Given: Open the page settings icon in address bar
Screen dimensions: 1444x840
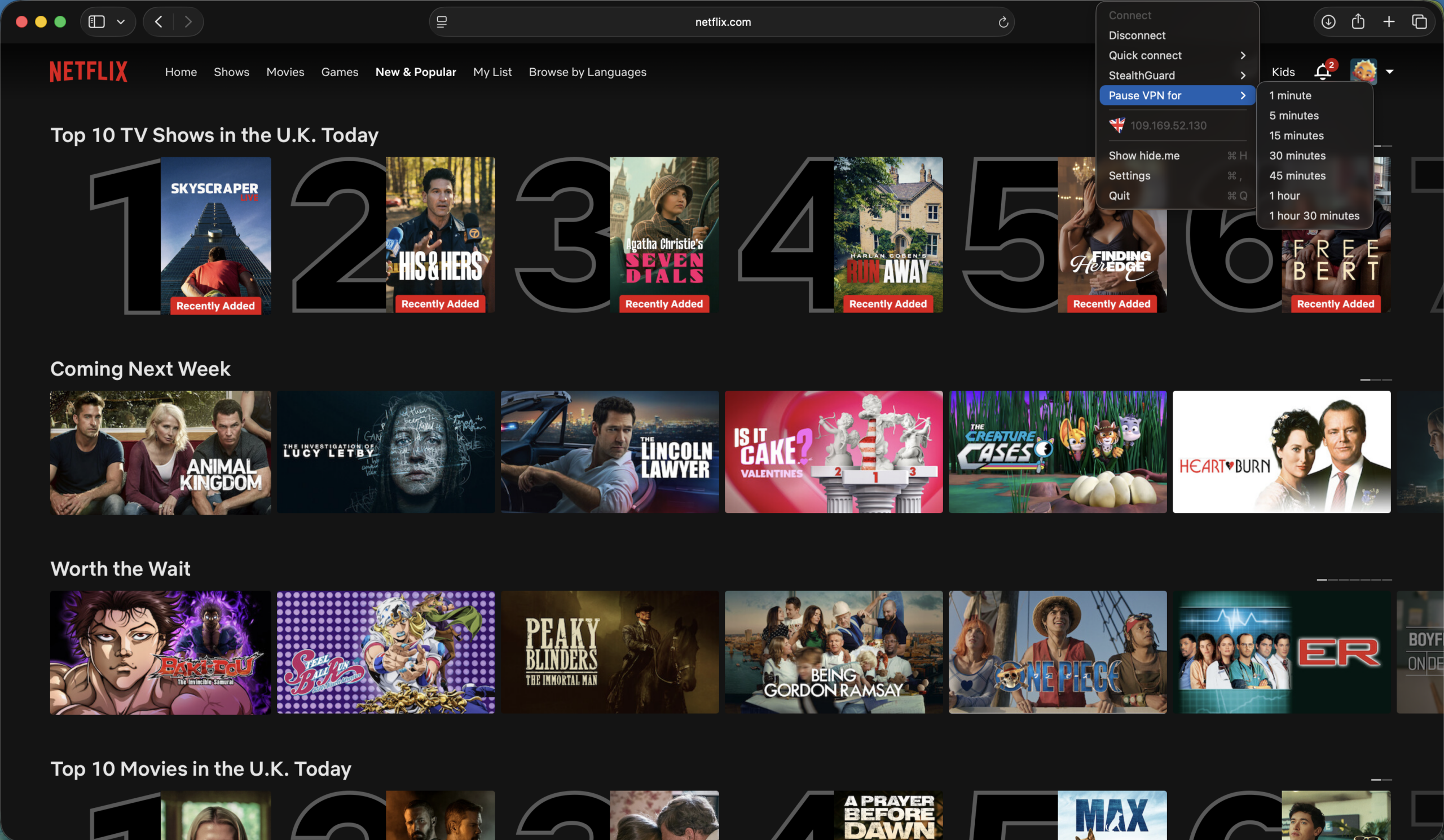Looking at the screenshot, I should tap(442, 22).
